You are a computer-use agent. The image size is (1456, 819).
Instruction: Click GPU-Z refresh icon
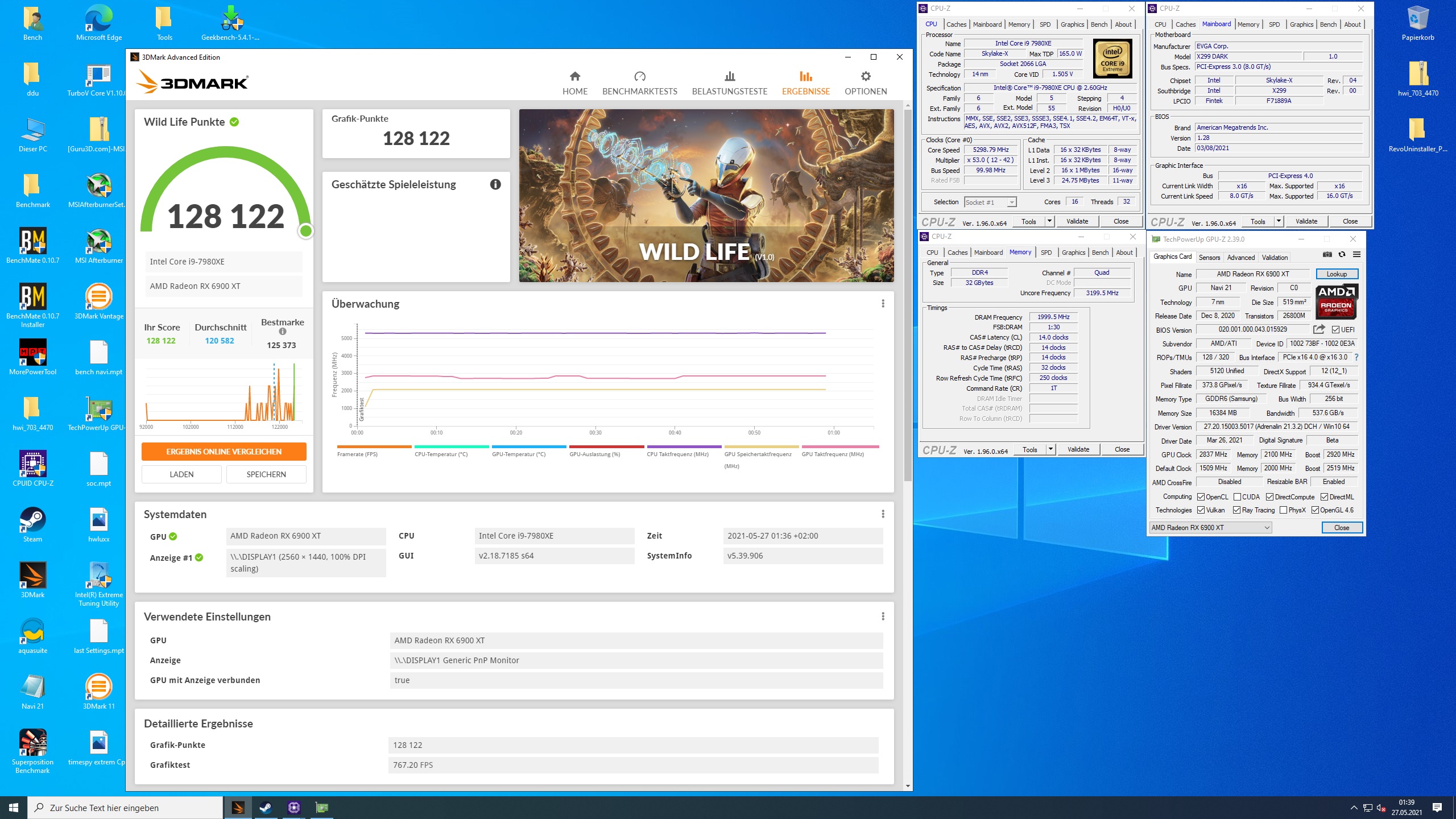tap(1342, 254)
